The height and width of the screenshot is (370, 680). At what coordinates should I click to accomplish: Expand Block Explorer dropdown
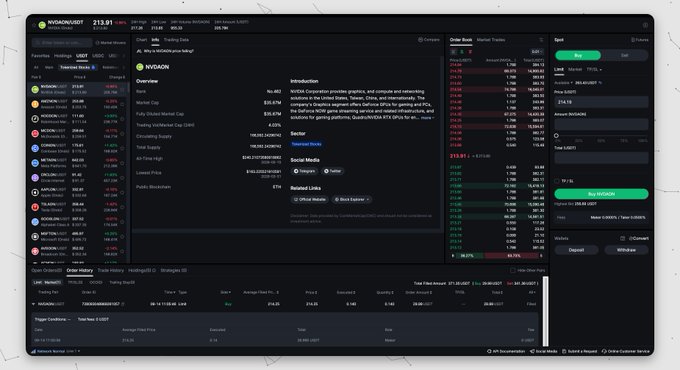pos(352,200)
